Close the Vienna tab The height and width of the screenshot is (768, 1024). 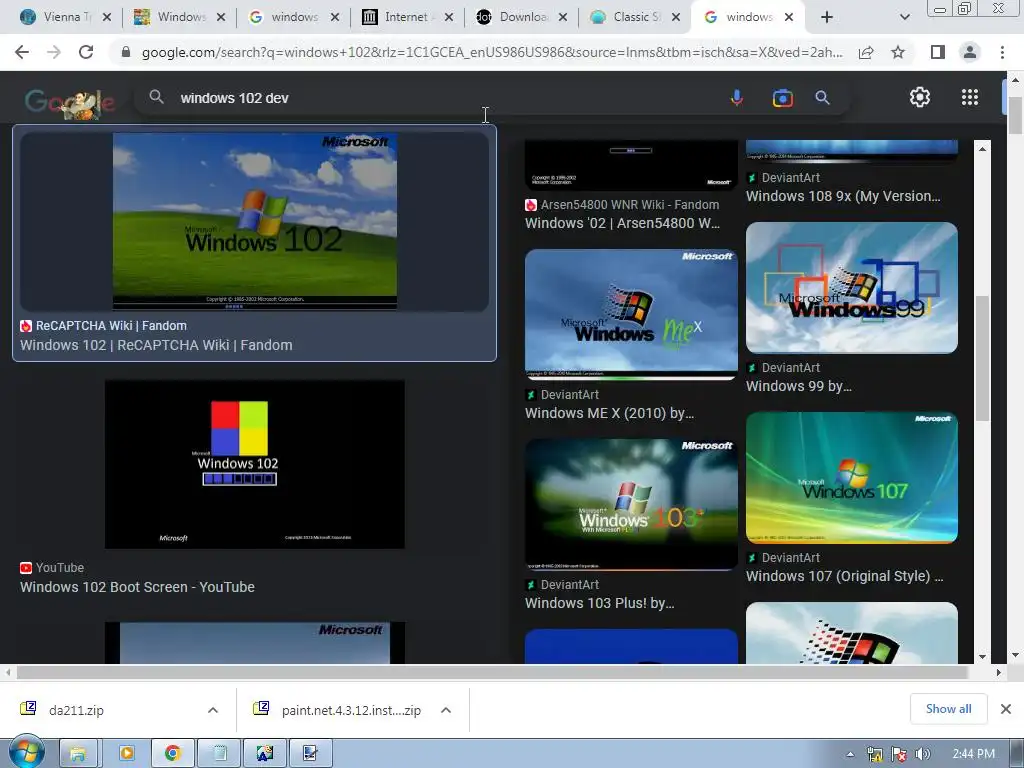107,17
